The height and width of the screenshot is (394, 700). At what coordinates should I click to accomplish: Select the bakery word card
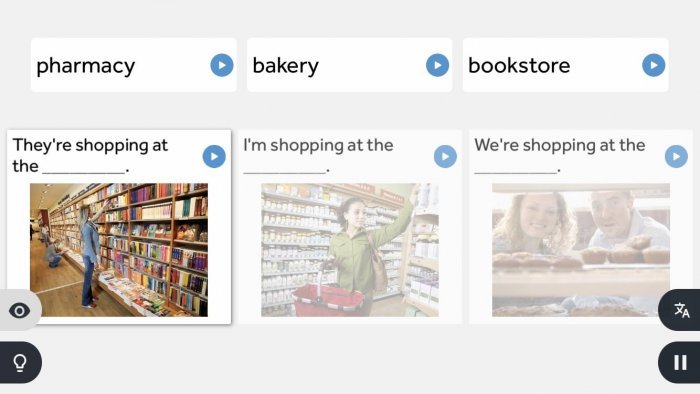click(350, 65)
